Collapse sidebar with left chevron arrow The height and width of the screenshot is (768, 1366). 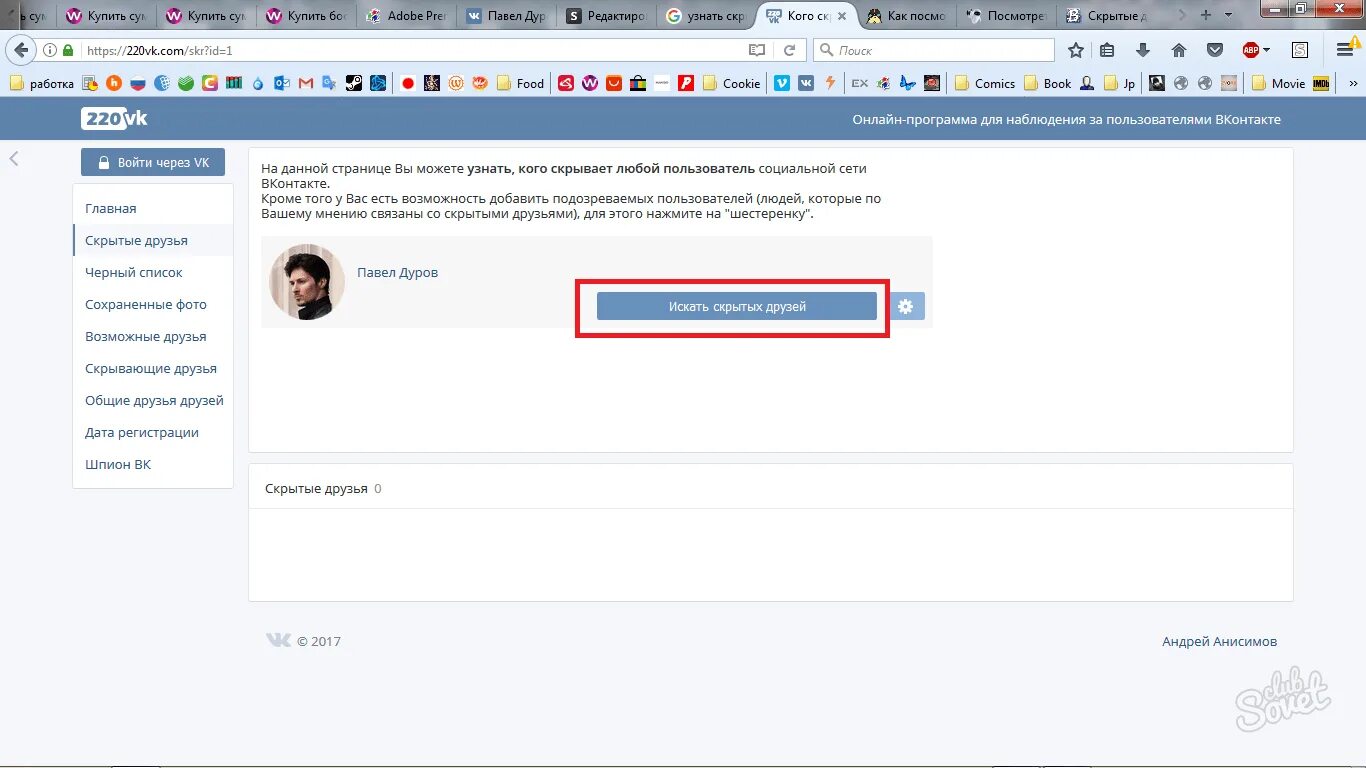(14, 158)
